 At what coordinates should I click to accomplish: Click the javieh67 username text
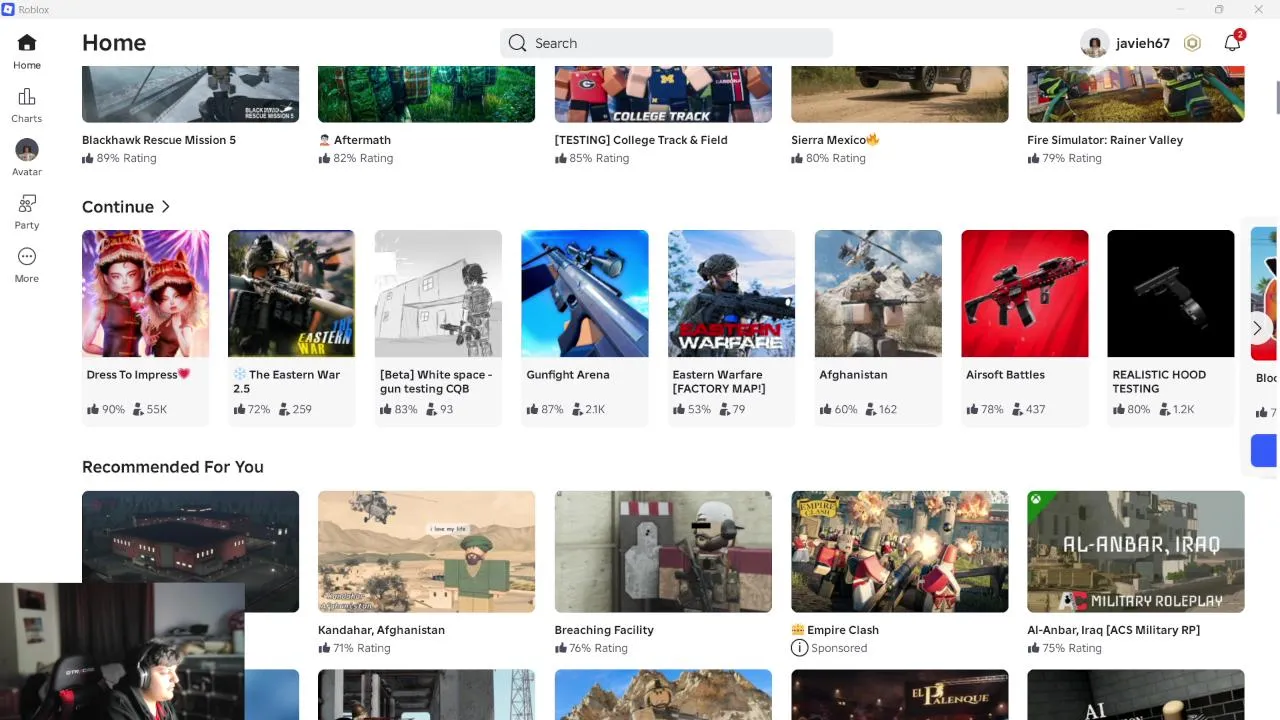click(x=1143, y=43)
